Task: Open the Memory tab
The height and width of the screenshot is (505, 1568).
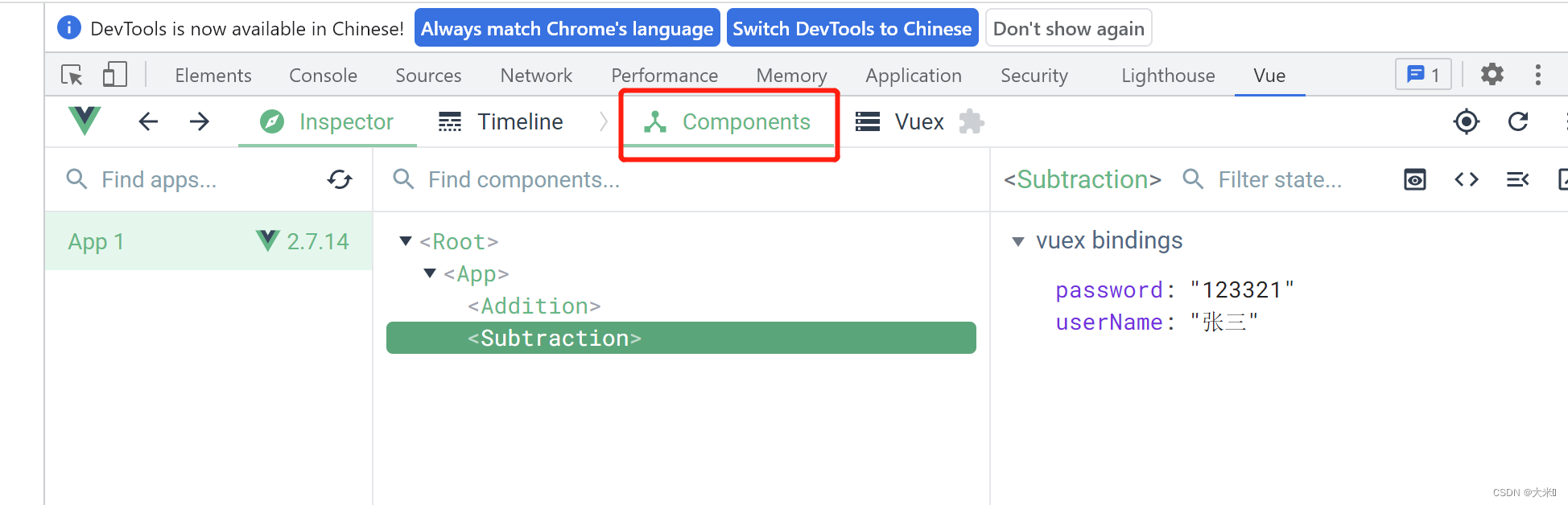Action: pyautogui.click(x=791, y=75)
